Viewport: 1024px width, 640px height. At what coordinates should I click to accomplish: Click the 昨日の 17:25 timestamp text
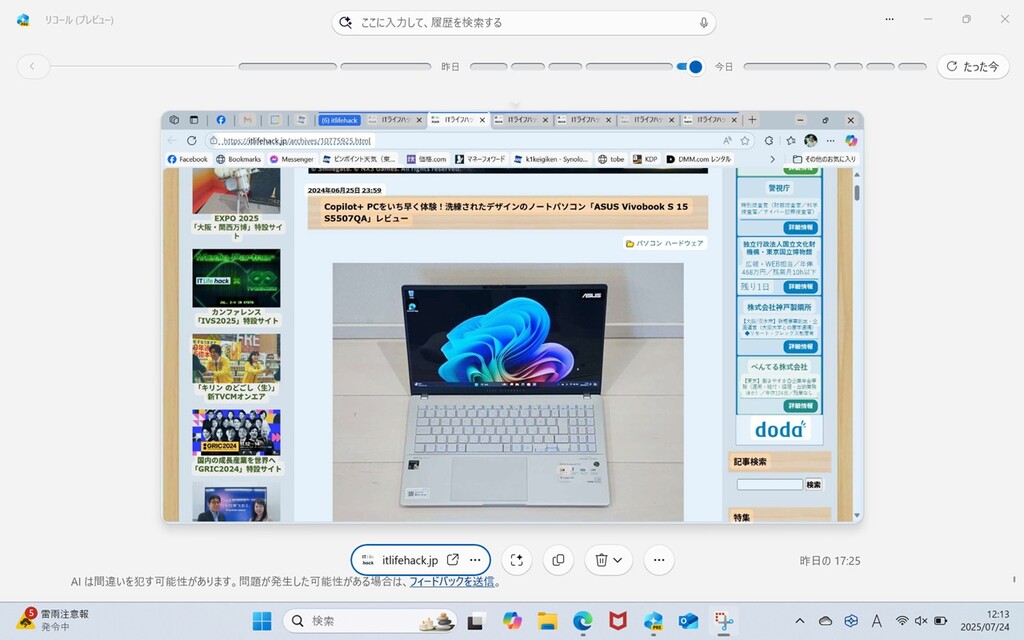(x=830, y=561)
